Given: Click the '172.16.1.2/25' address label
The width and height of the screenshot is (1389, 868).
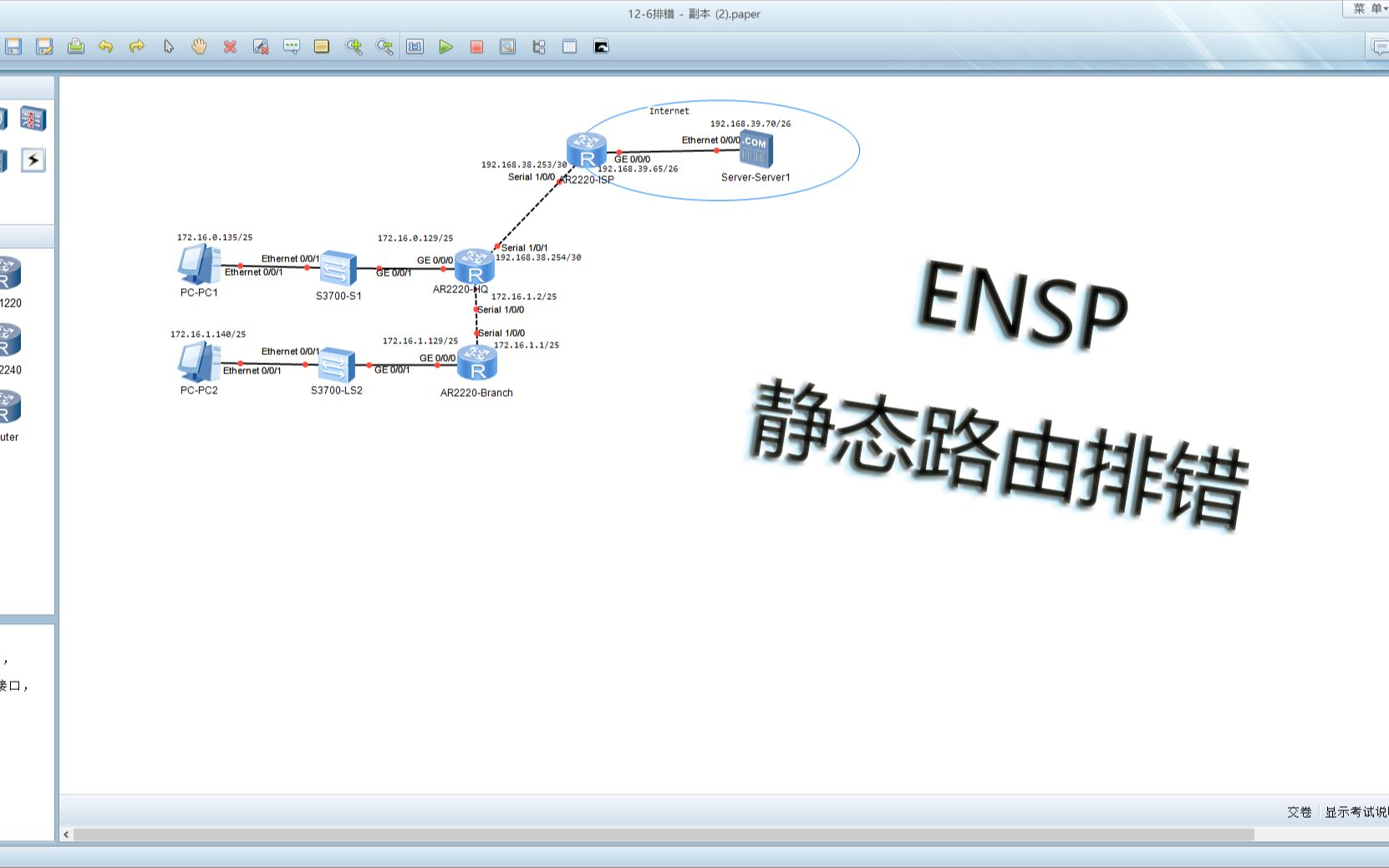Looking at the screenshot, I should [x=524, y=297].
